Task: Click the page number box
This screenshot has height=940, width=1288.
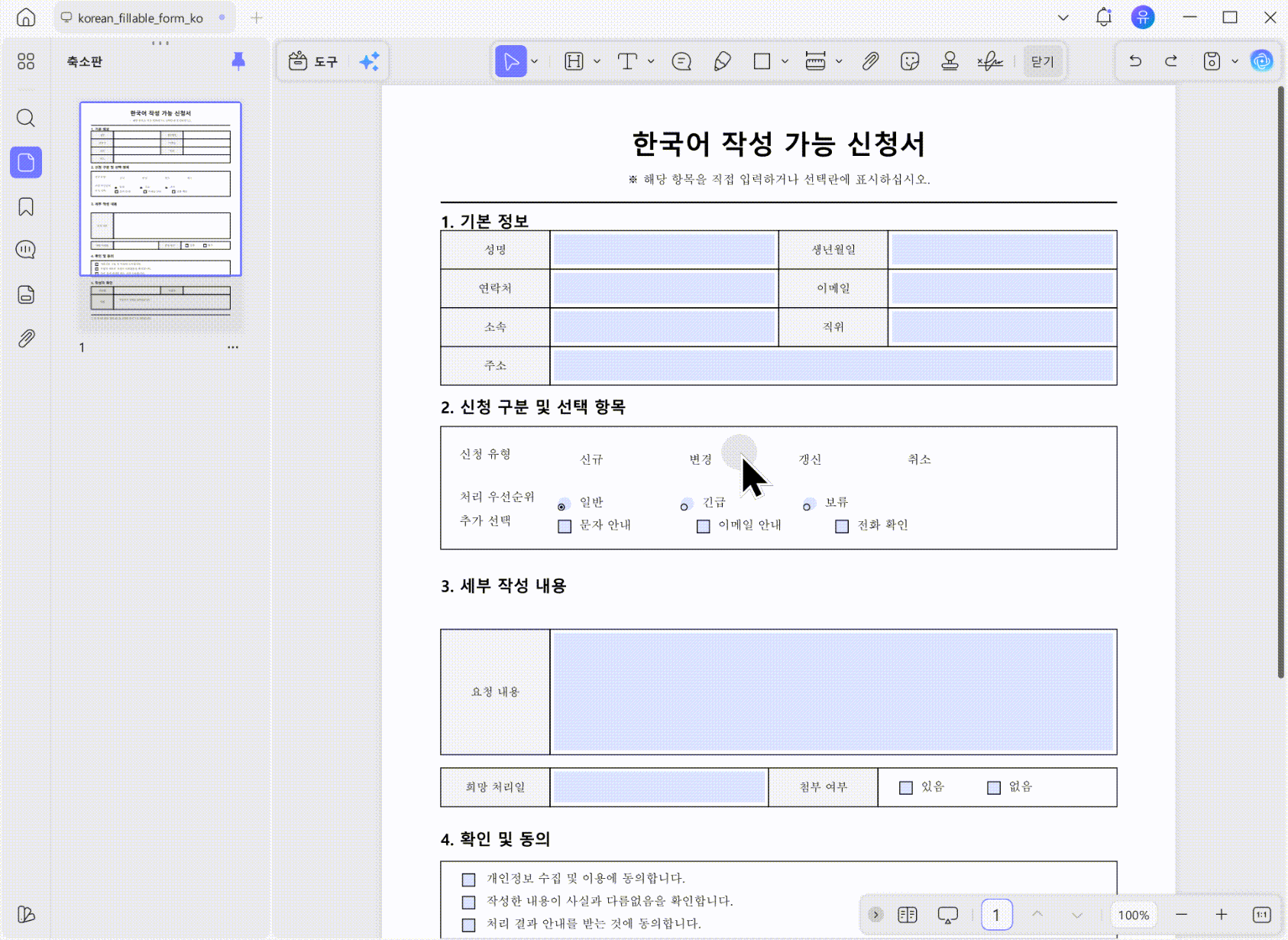Action: coord(996,915)
